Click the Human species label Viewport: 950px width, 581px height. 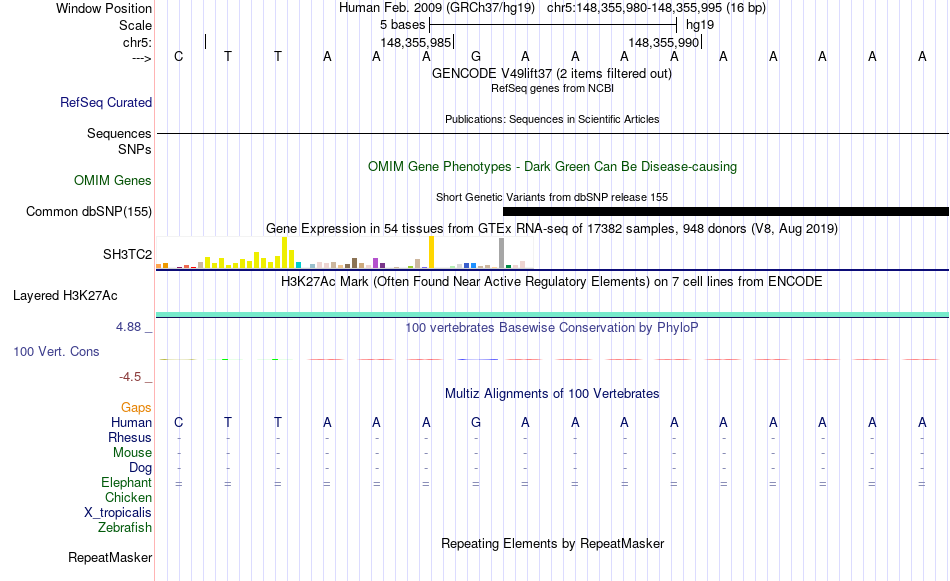coord(131,422)
